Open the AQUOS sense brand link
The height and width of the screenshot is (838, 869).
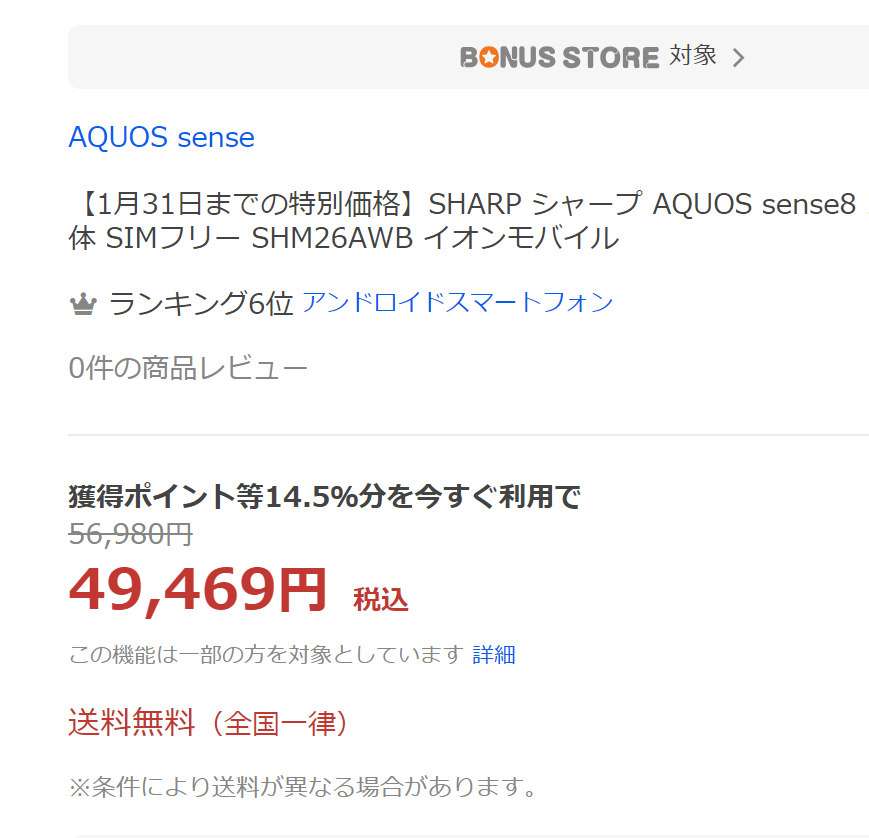coord(161,137)
